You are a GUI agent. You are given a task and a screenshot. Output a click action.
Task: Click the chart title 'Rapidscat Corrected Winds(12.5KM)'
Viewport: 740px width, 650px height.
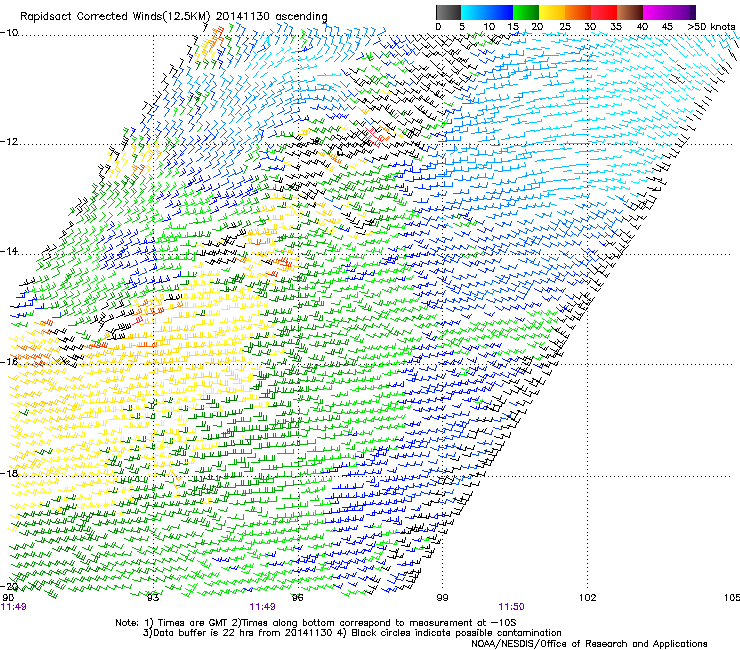(x=115, y=17)
